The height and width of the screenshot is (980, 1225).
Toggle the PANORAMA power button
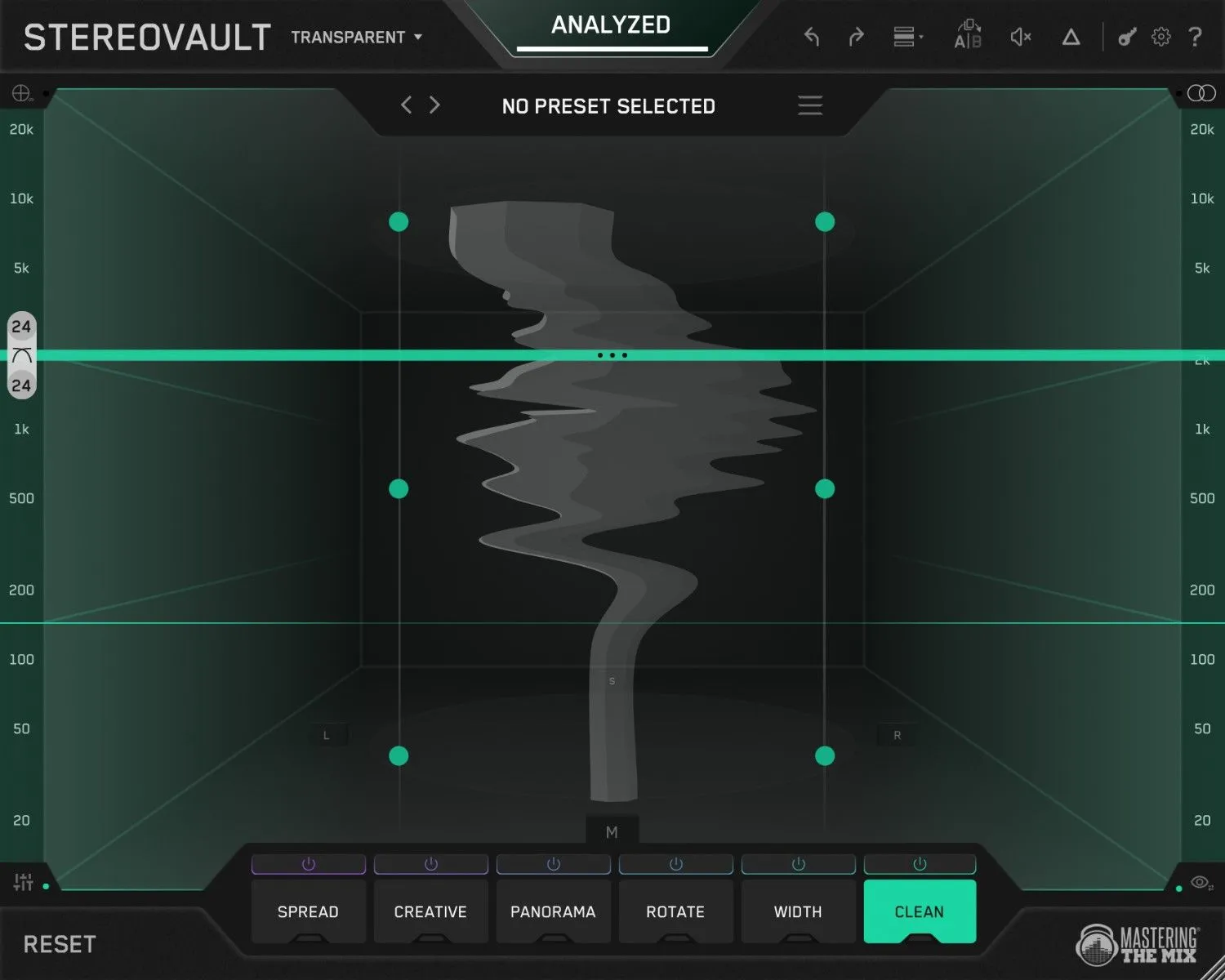pos(554,864)
